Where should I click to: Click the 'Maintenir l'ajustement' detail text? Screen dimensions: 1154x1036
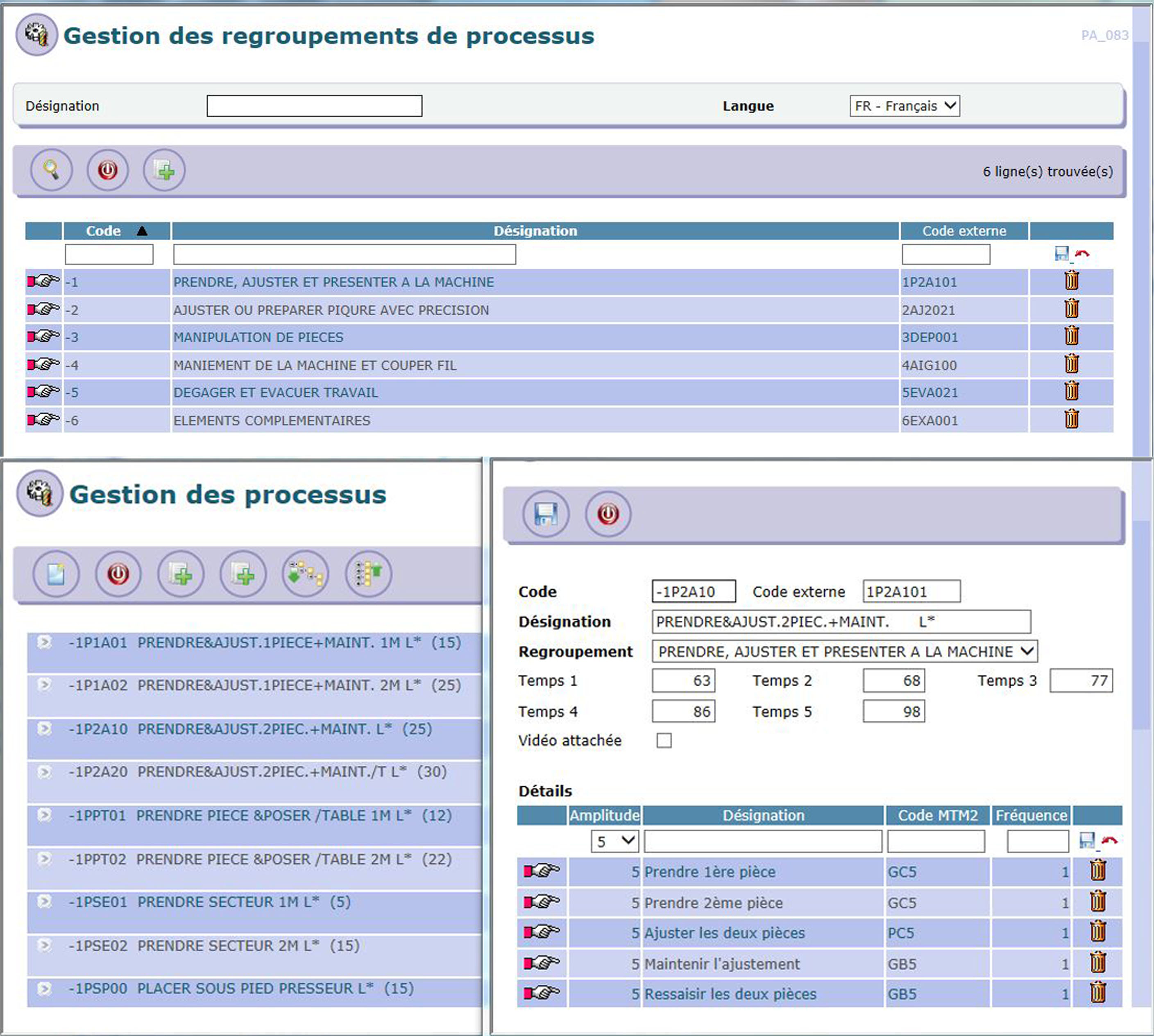[x=722, y=964]
